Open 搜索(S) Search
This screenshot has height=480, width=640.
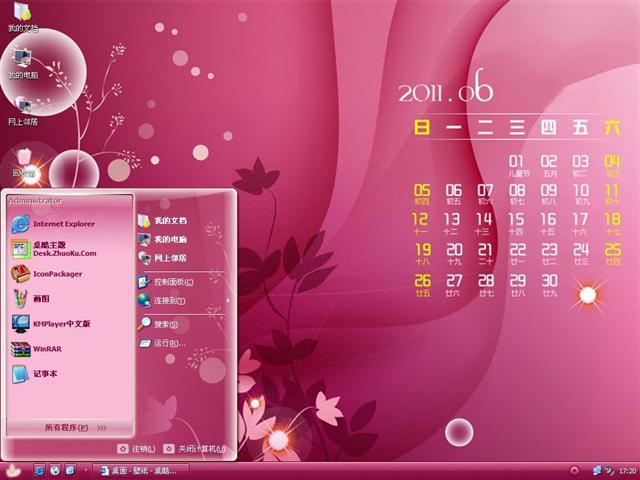[x=182, y=324]
